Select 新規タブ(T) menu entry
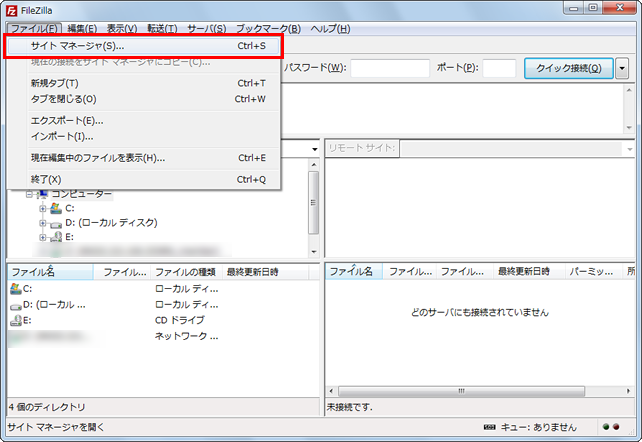Viewport: 642px width, 442px height. [x=143, y=83]
